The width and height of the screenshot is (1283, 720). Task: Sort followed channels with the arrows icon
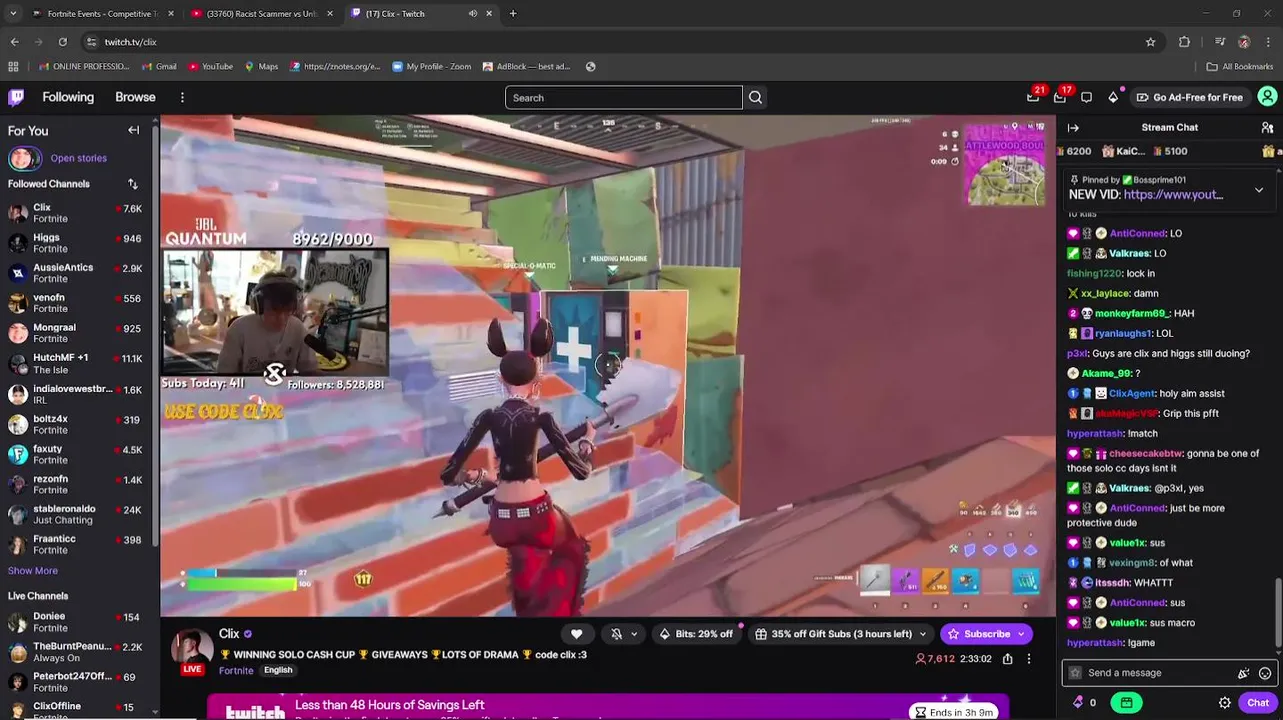(132, 184)
